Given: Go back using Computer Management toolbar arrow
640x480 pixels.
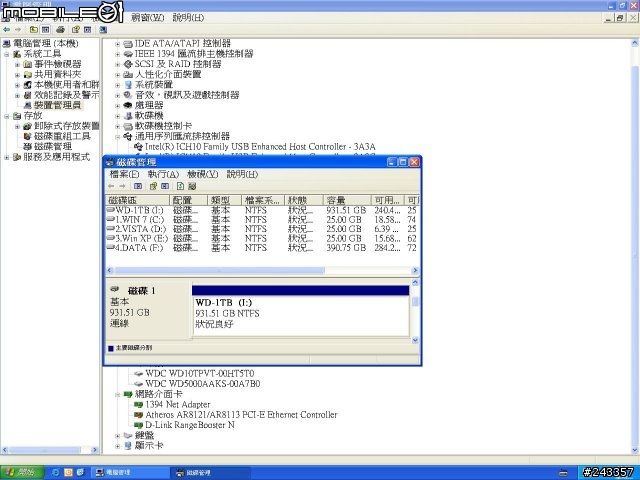Looking at the screenshot, I should click(x=7, y=29).
